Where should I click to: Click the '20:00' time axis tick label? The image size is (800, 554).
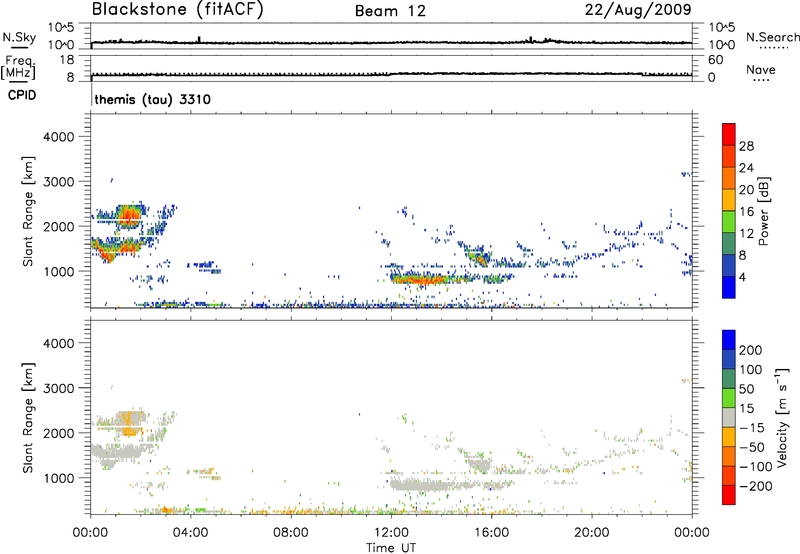point(591,533)
